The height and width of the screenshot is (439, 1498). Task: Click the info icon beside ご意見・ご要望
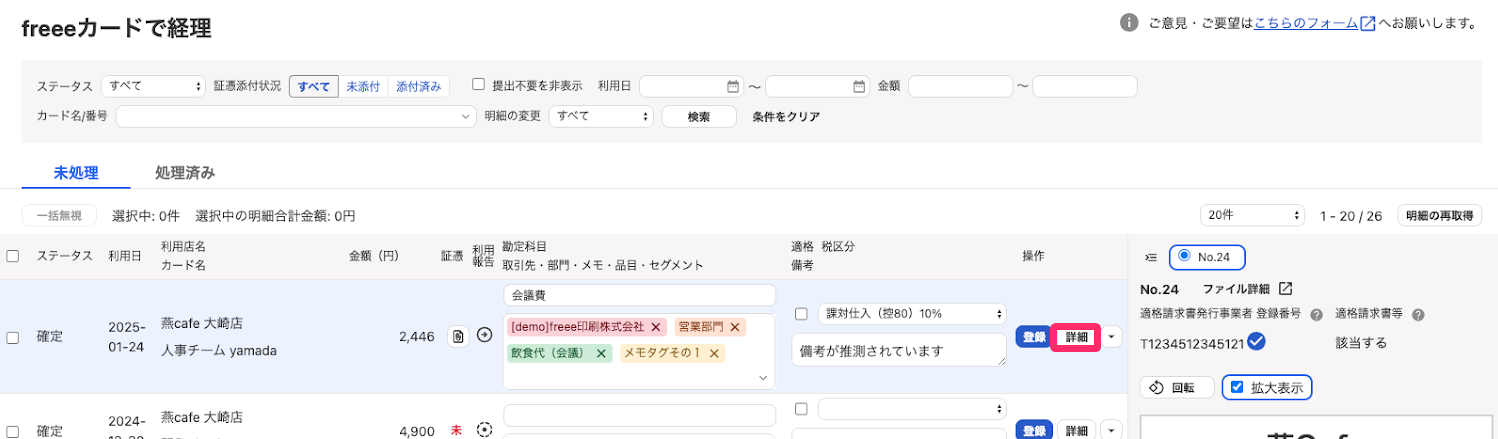click(1129, 22)
